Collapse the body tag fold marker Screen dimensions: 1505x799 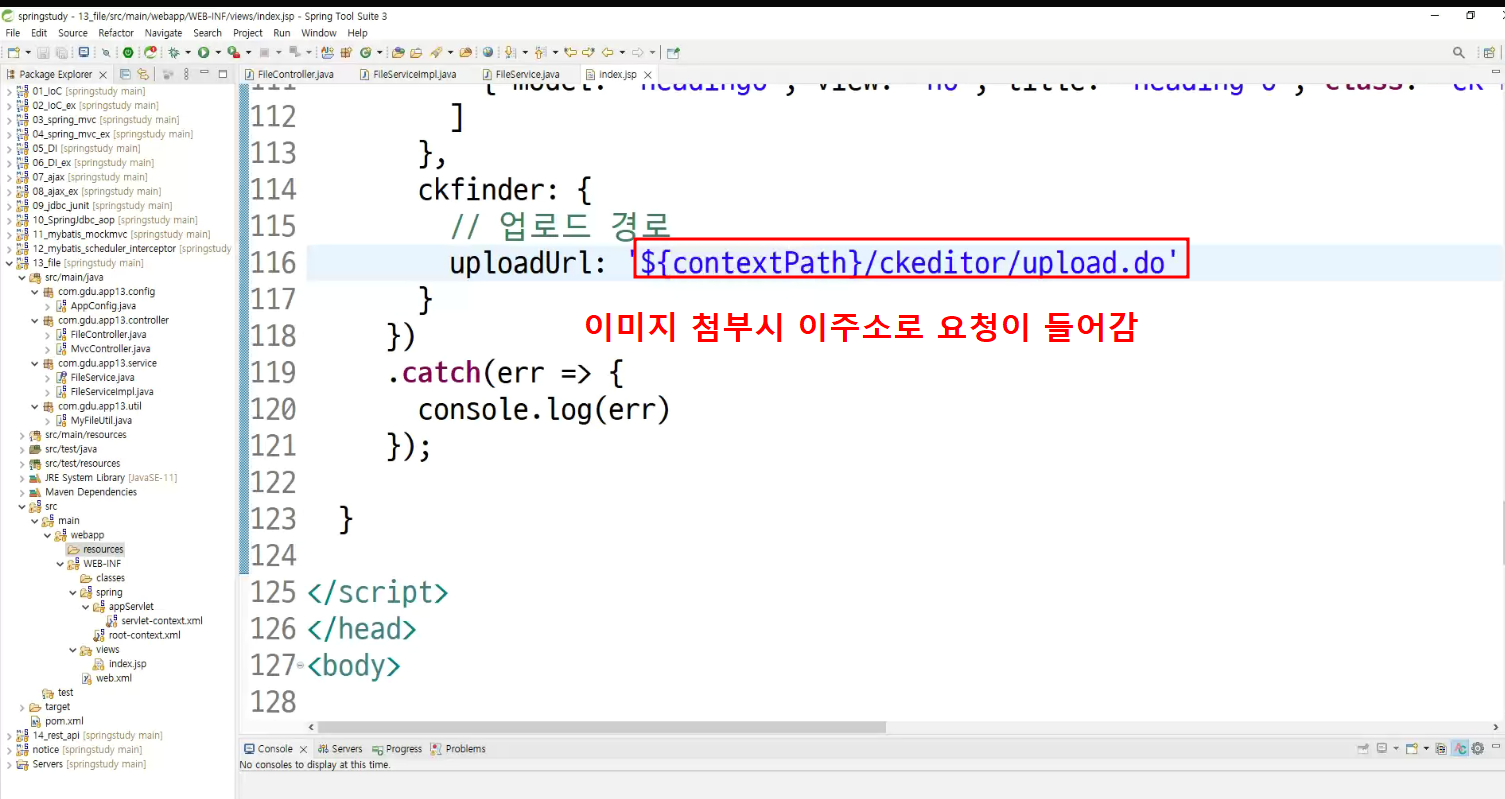301,665
